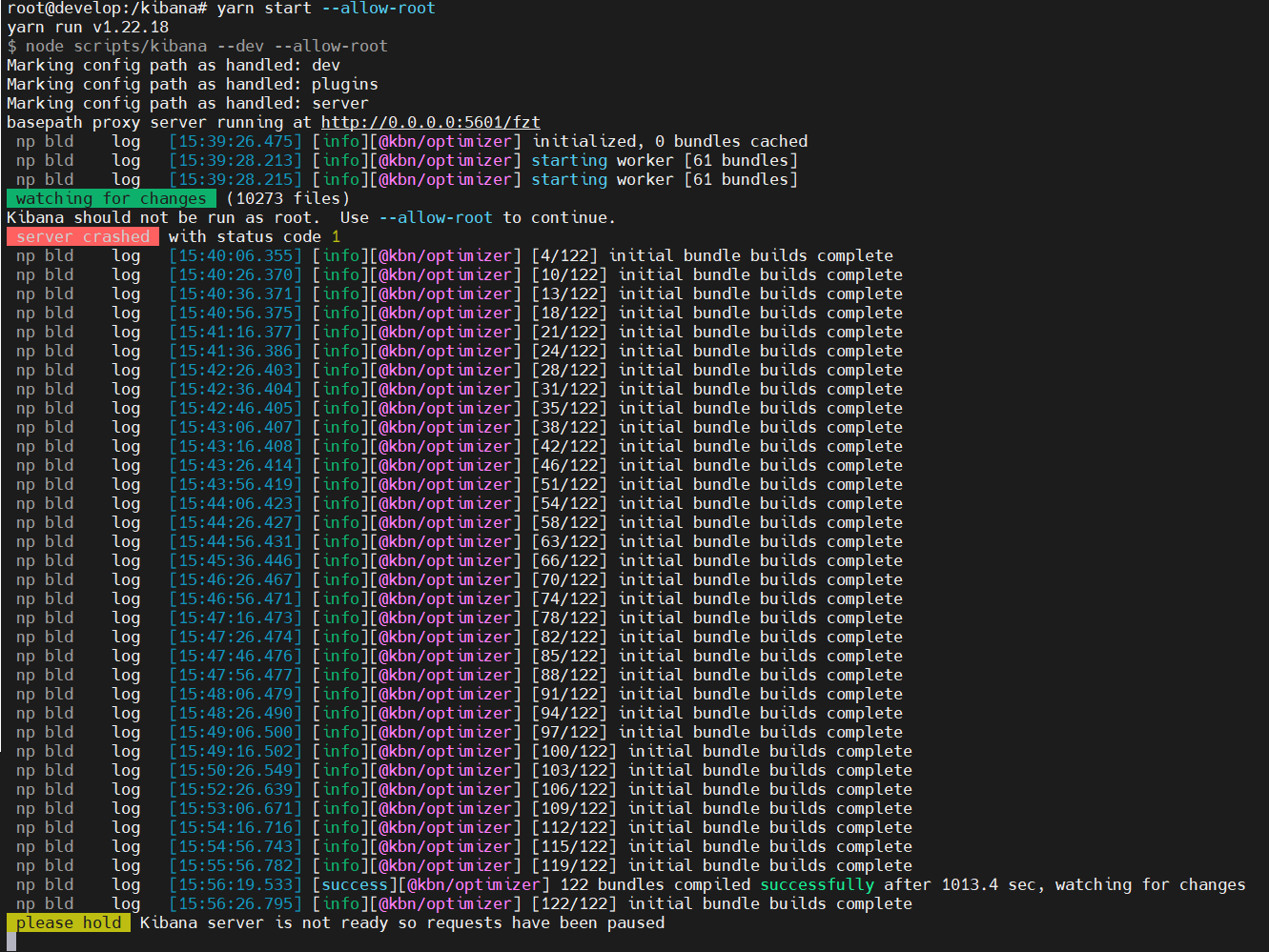Click the 'np bld' source label

44,141
